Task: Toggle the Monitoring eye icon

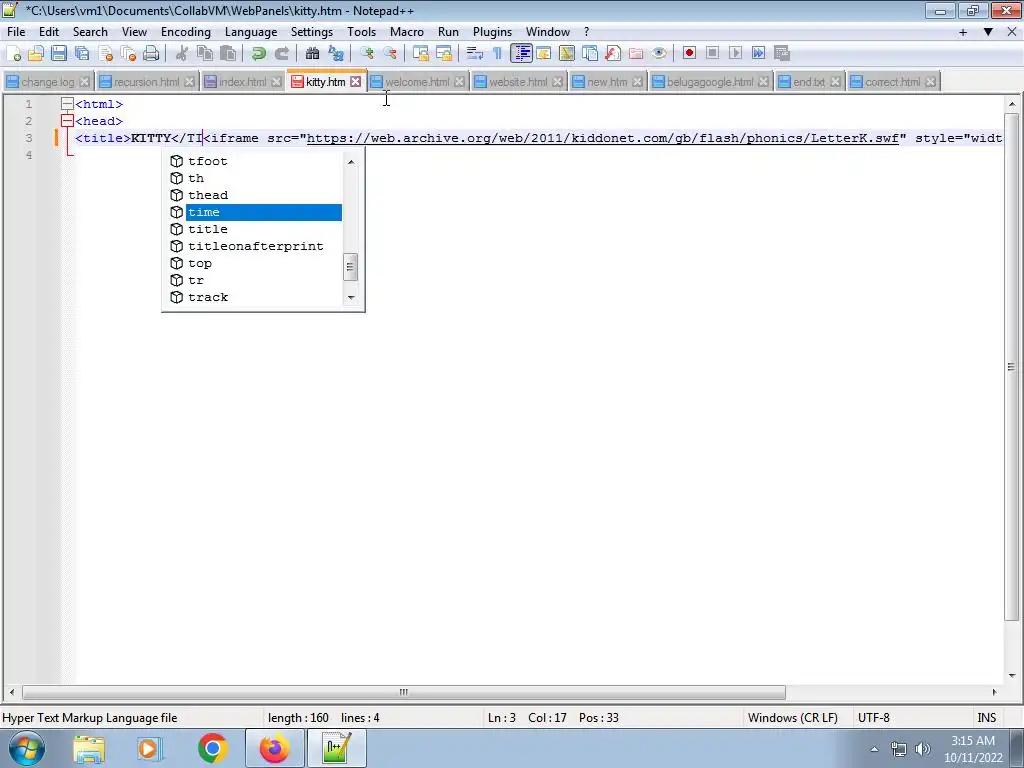Action: point(659,54)
